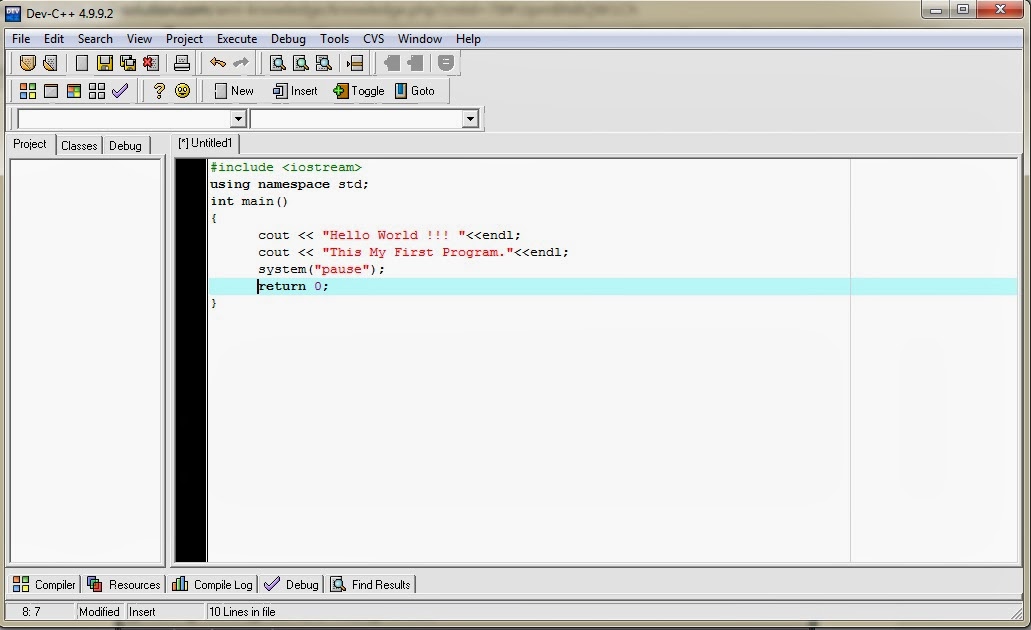Run the compiled program

[50, 90]
